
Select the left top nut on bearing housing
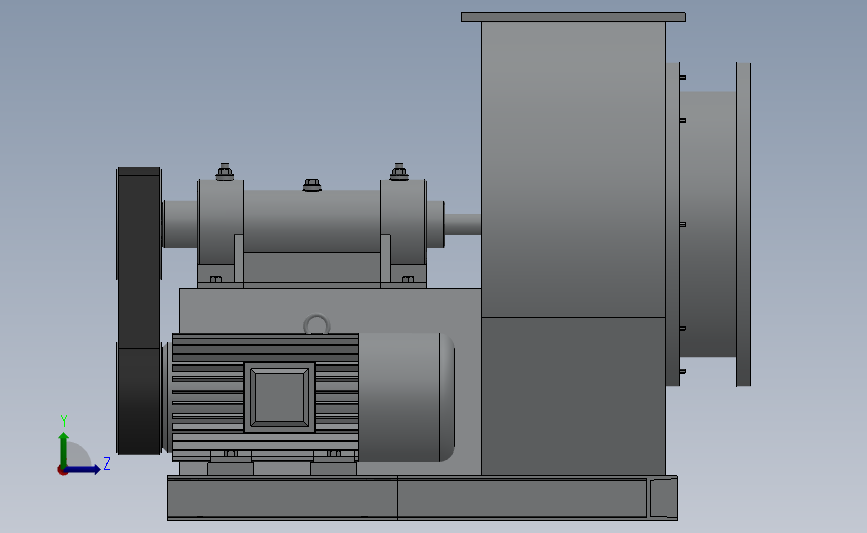coord(224,172)
